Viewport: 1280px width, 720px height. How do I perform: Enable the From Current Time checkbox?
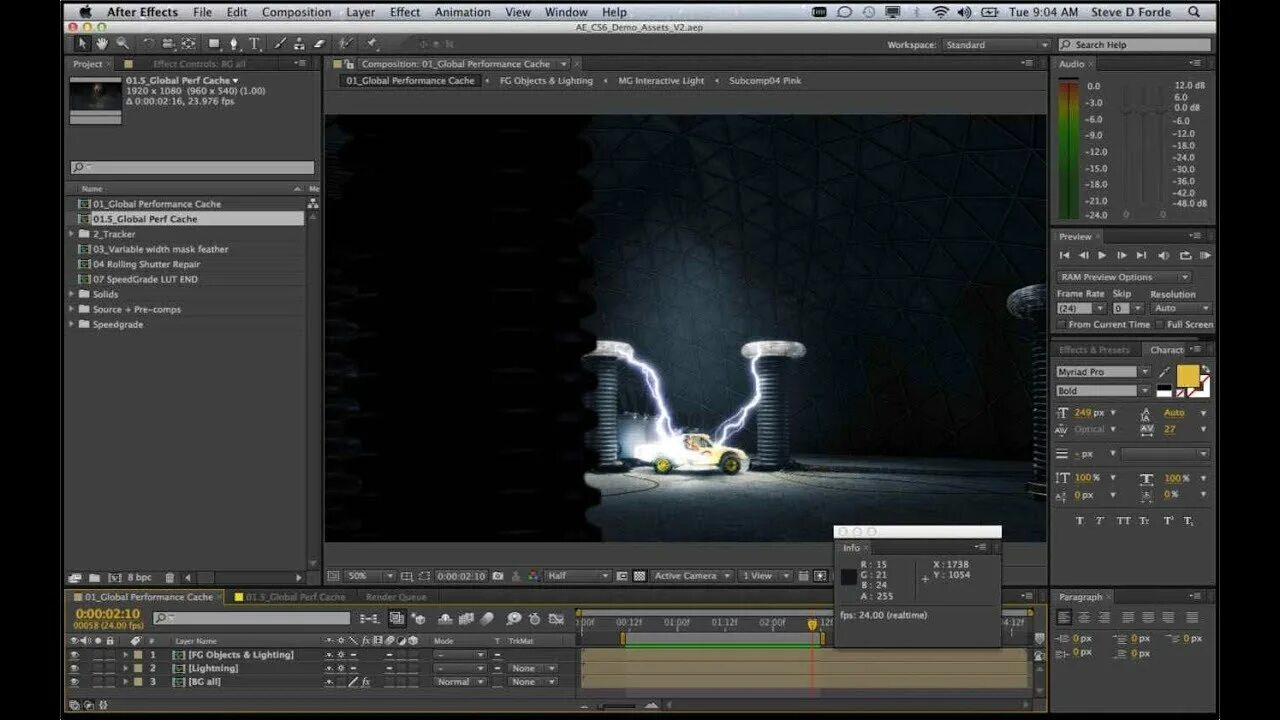[1062, 324]
